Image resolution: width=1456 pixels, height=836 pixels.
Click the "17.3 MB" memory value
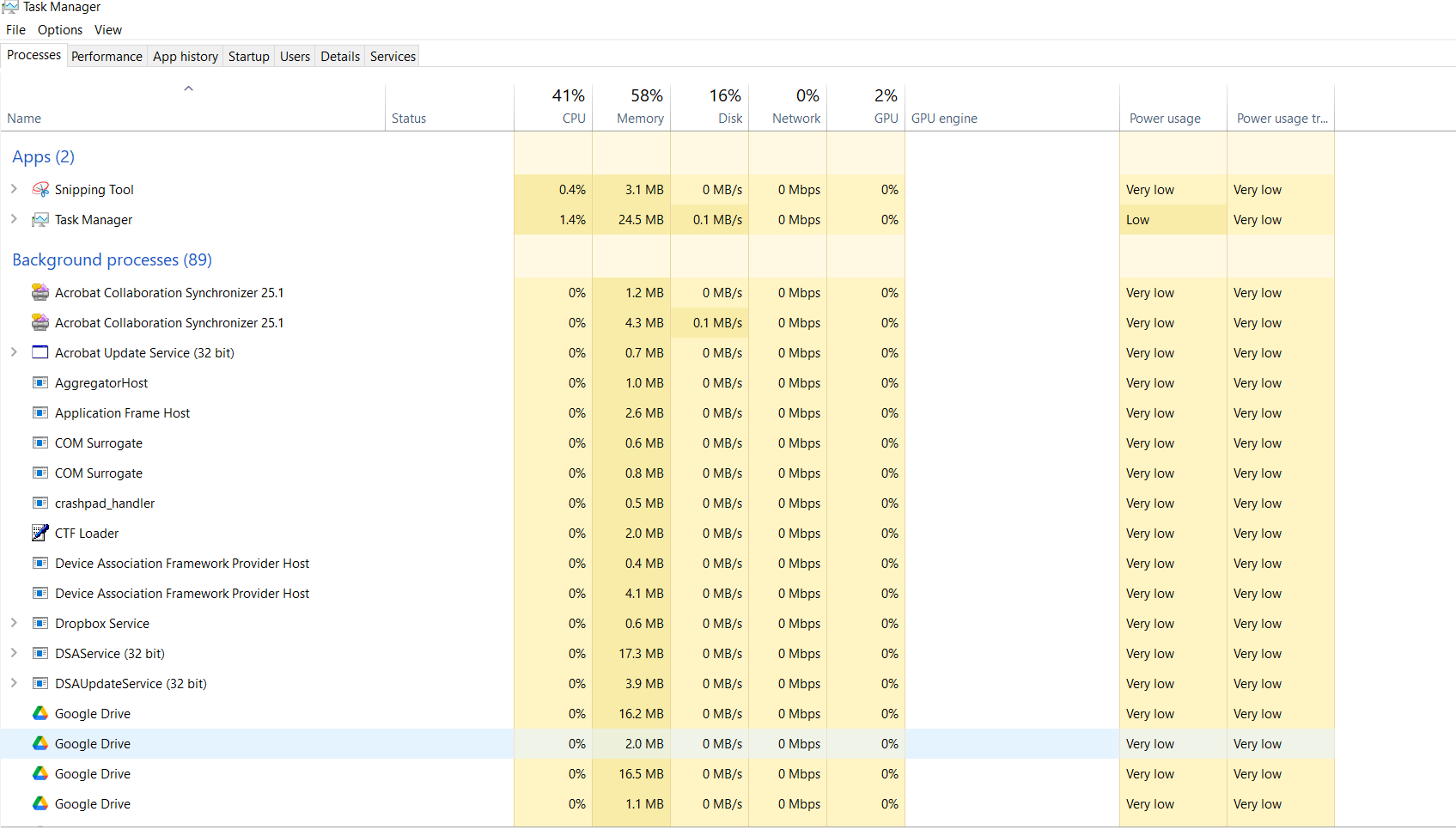(x=641, y=654)
